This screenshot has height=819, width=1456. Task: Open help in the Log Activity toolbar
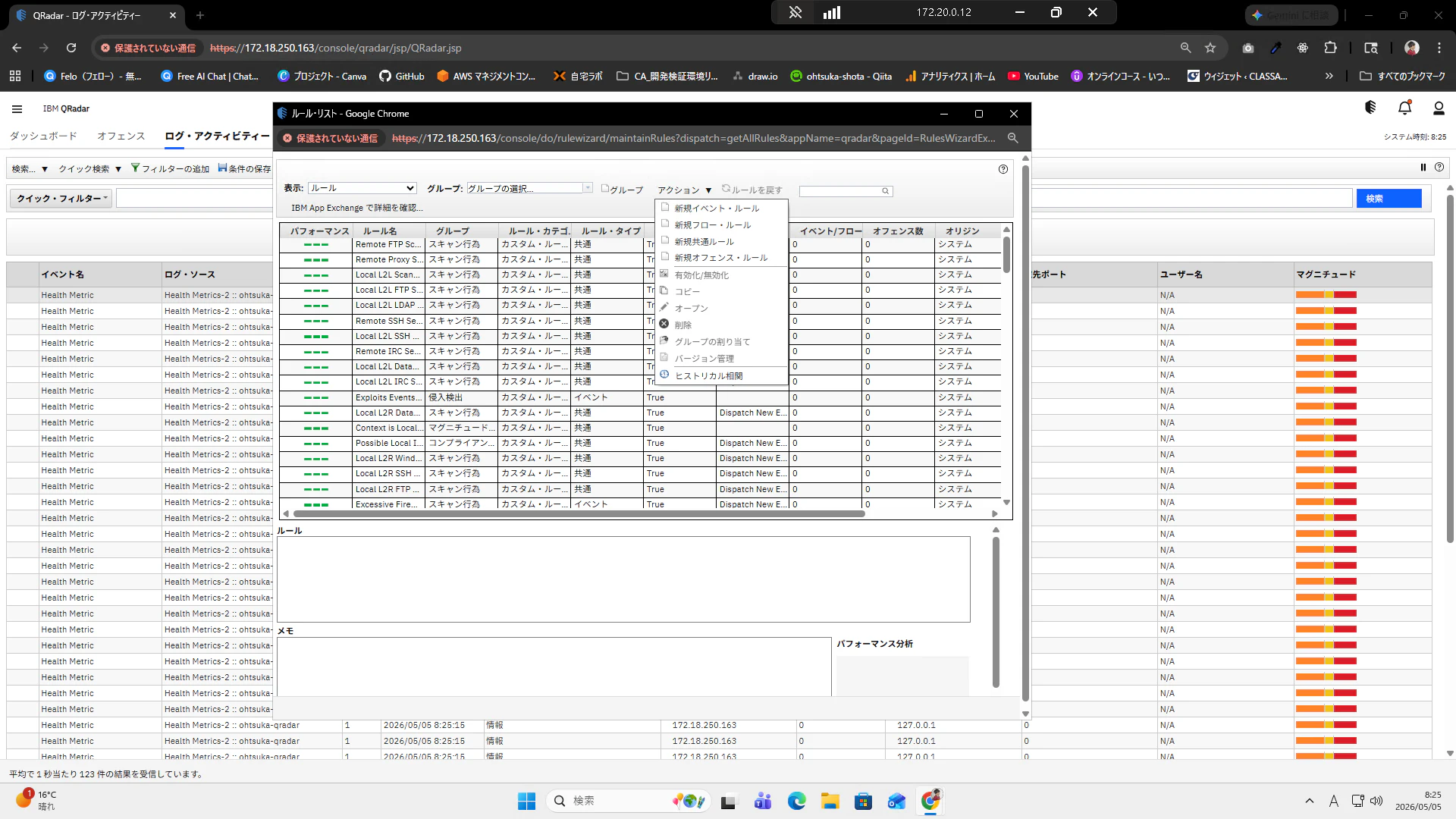(1439, 168)
